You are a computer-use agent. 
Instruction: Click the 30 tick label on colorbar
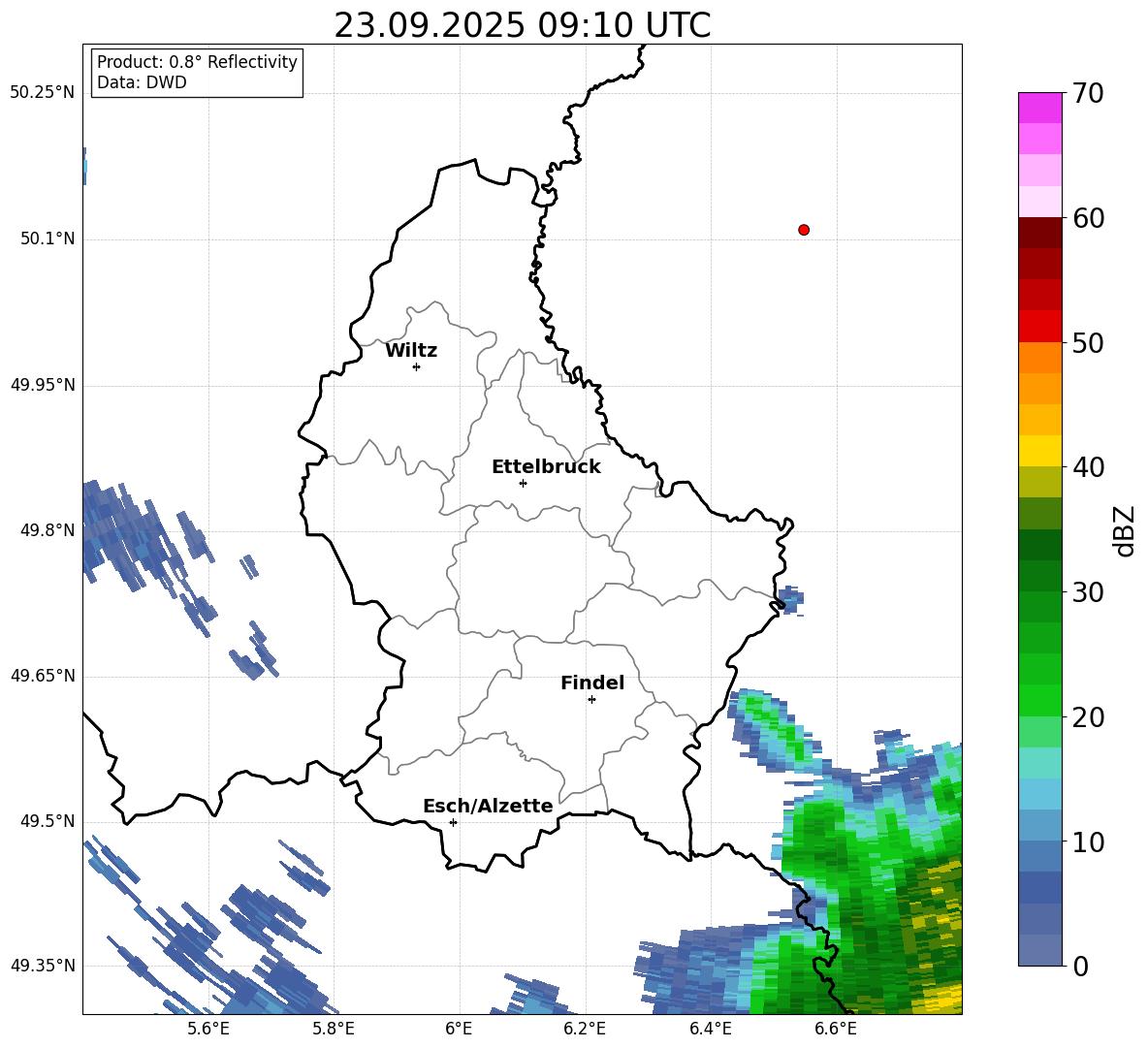pyautogui.click(x=1087, y=592)
